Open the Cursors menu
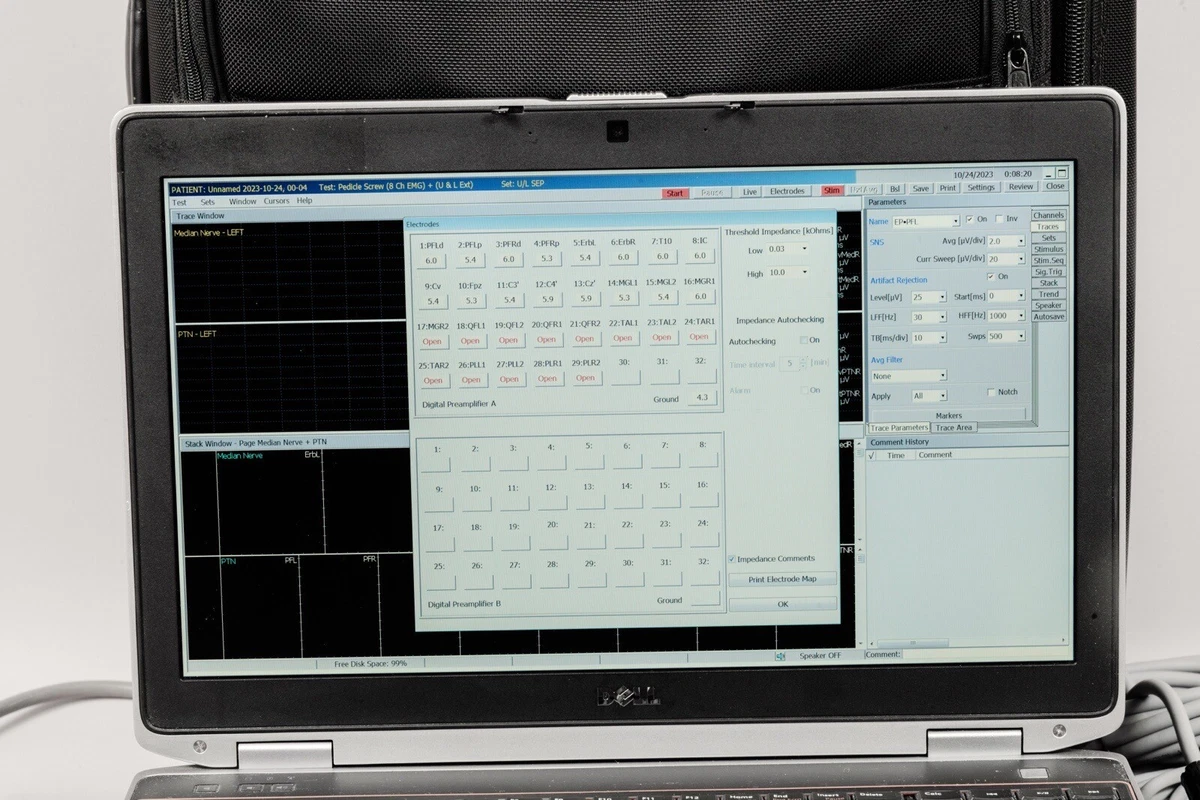The width and height of the screenshot is (1200, 800). [276, 201]
